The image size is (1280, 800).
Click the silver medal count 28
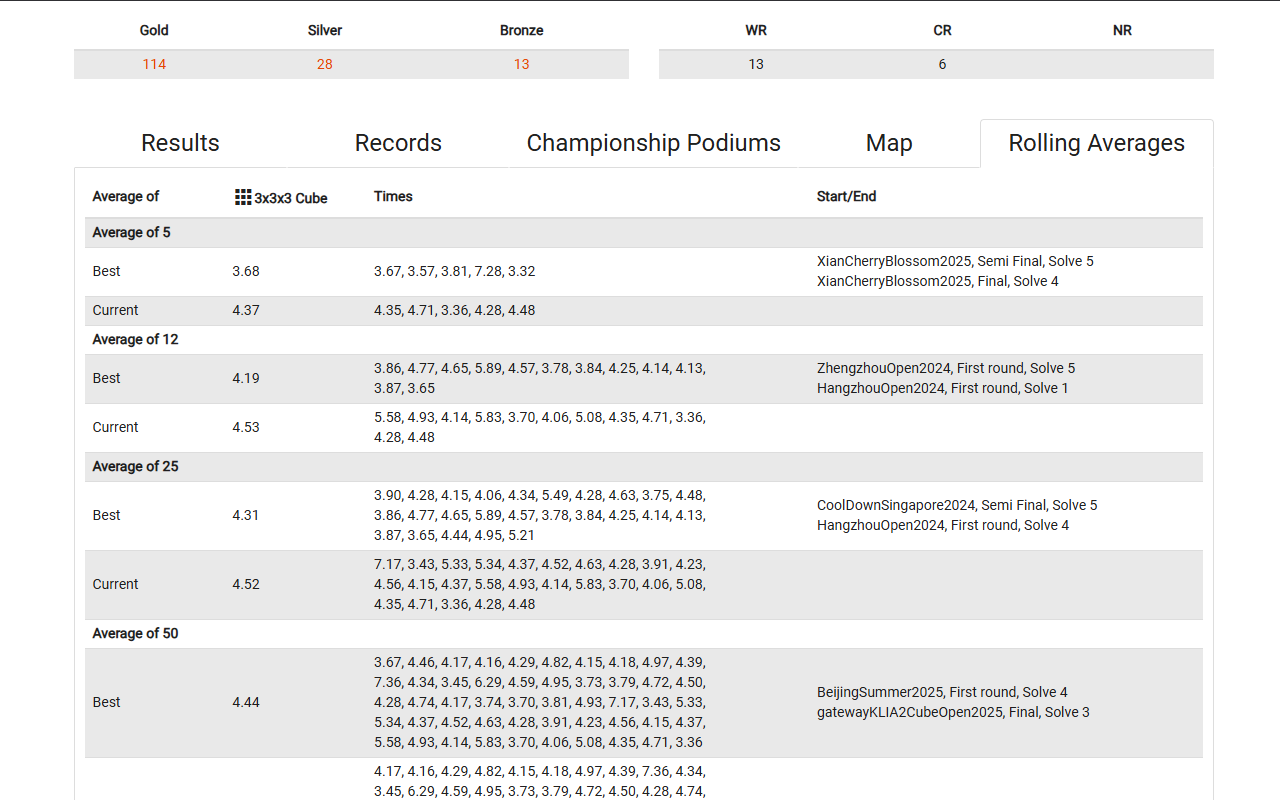coord(325,64)
